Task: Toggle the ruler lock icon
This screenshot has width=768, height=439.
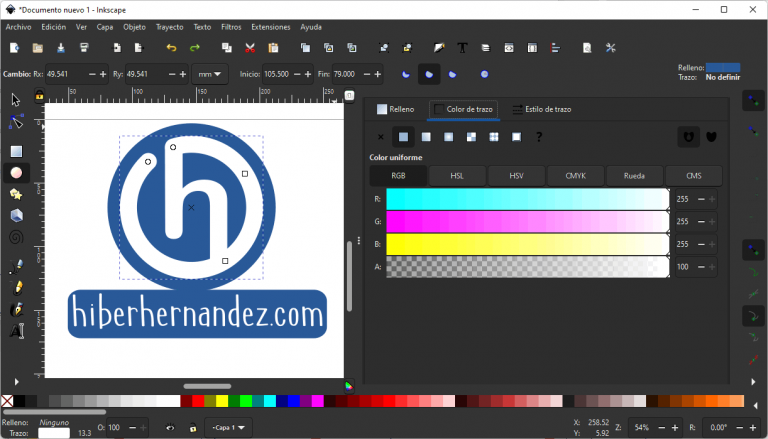Action: pos(40,96)
